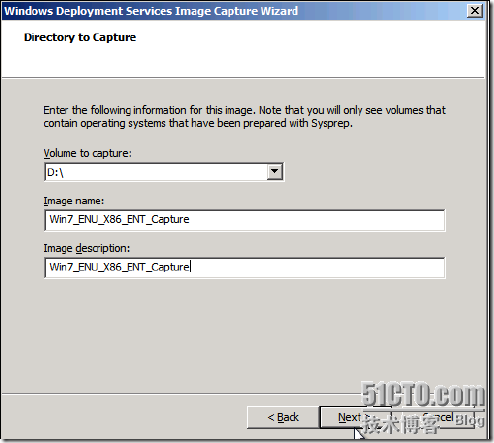Close the Image Capture Wizard window
Image resolution: width=494 pixels, height=443 pixels.
pos(475,11)
